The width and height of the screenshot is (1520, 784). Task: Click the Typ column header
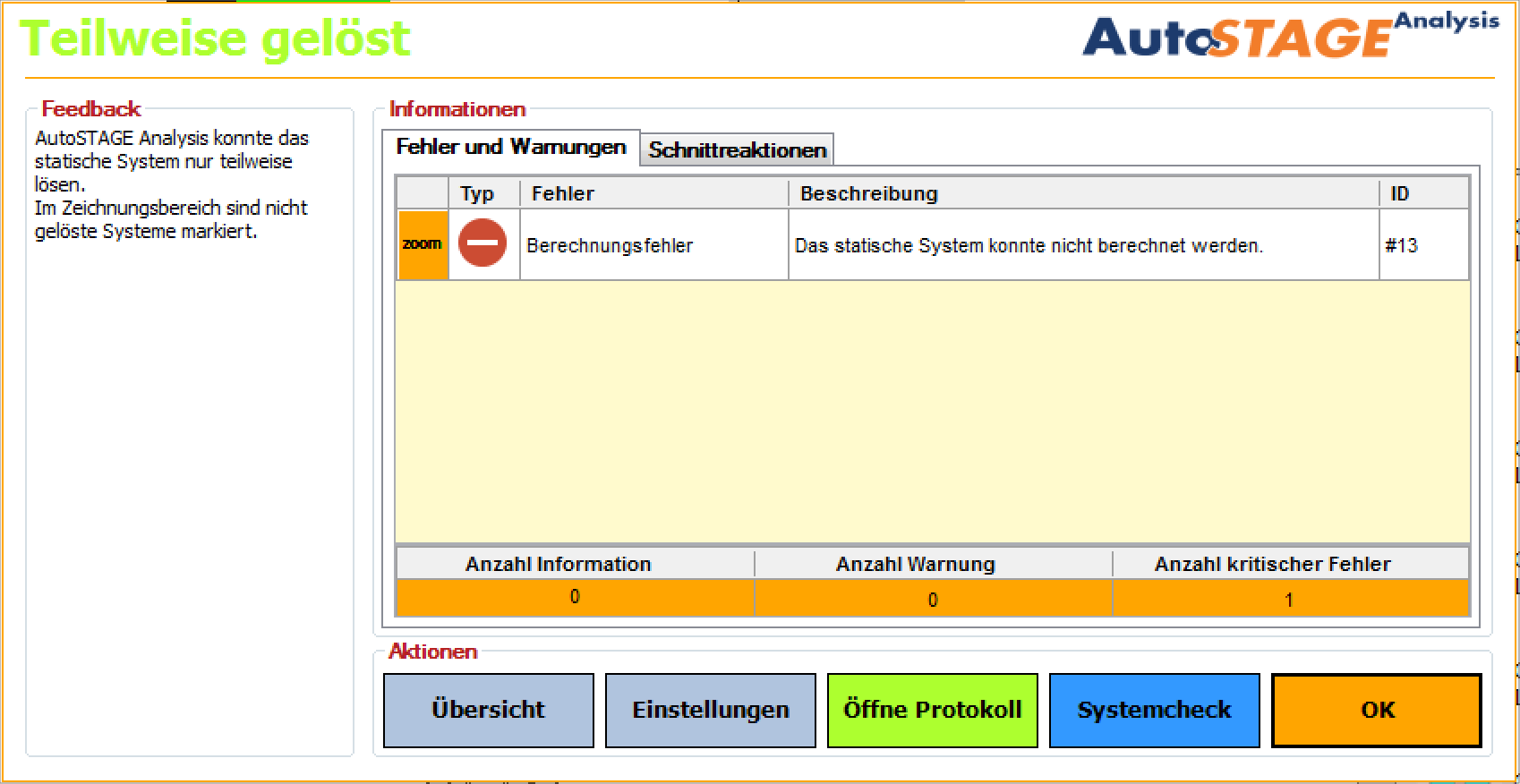(x=484, y=193)
